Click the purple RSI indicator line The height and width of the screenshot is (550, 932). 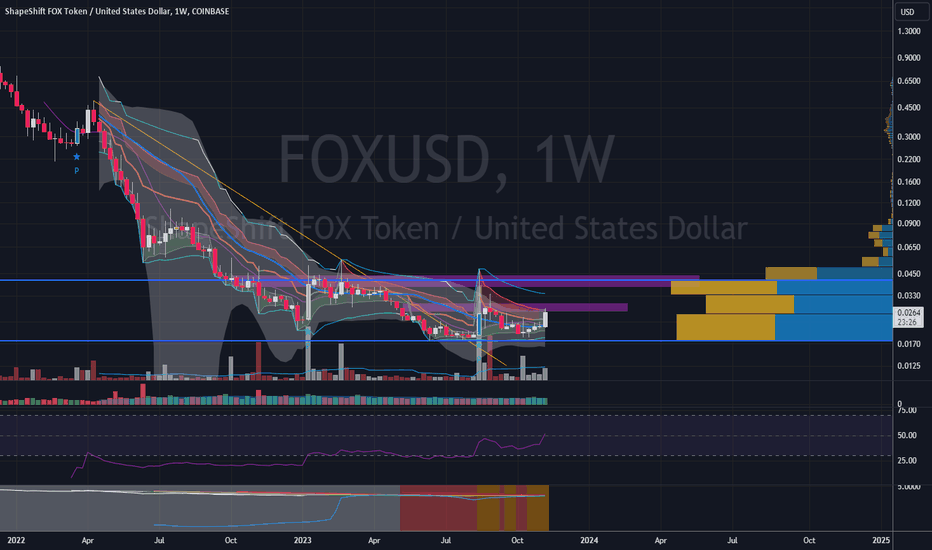(x=309, y=455)
